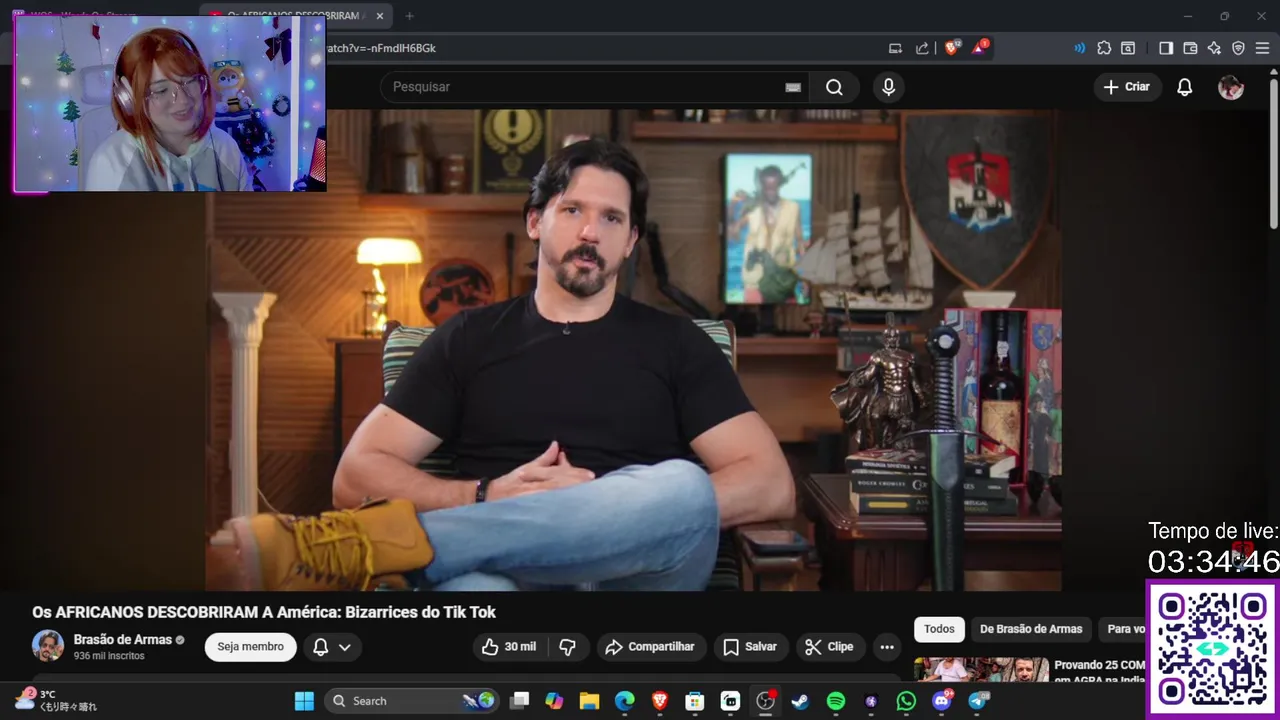The width and height of the screenshot is (1280, 720).
Task: Click the Brave VPN shield icon
Action: [1238, 48]
